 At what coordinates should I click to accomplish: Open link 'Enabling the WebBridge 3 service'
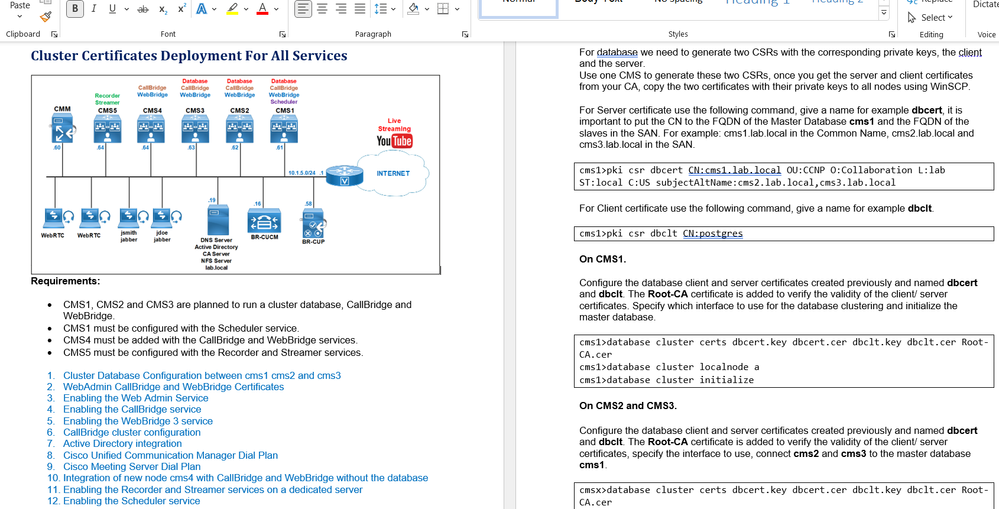[x=138, y=421]
